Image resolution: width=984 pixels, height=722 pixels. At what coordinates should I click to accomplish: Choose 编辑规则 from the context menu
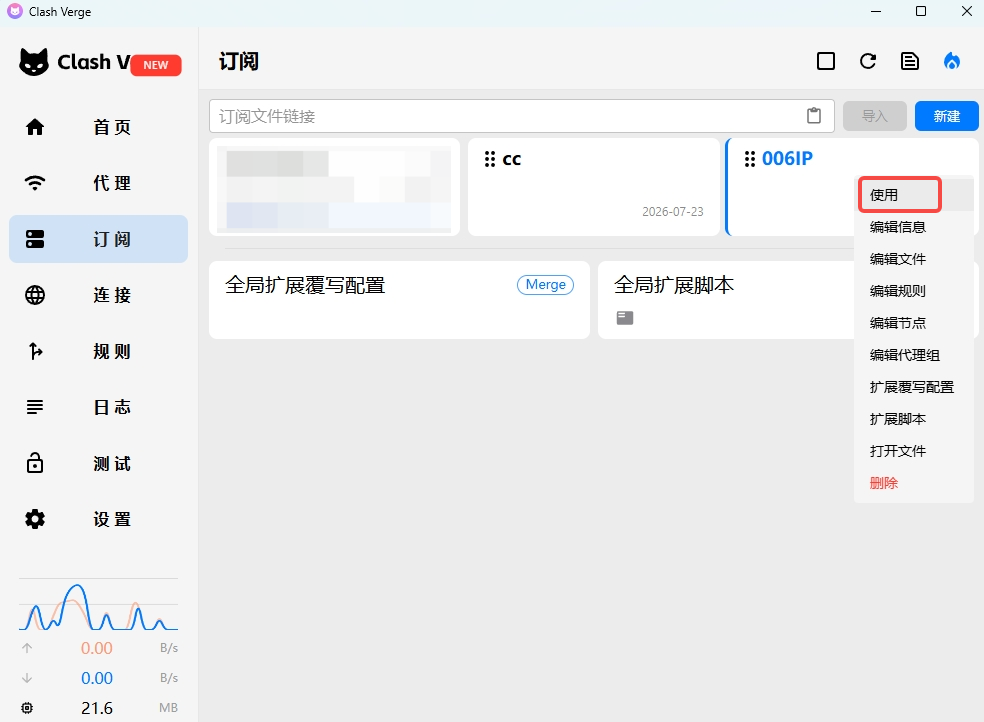pos(914,291)
